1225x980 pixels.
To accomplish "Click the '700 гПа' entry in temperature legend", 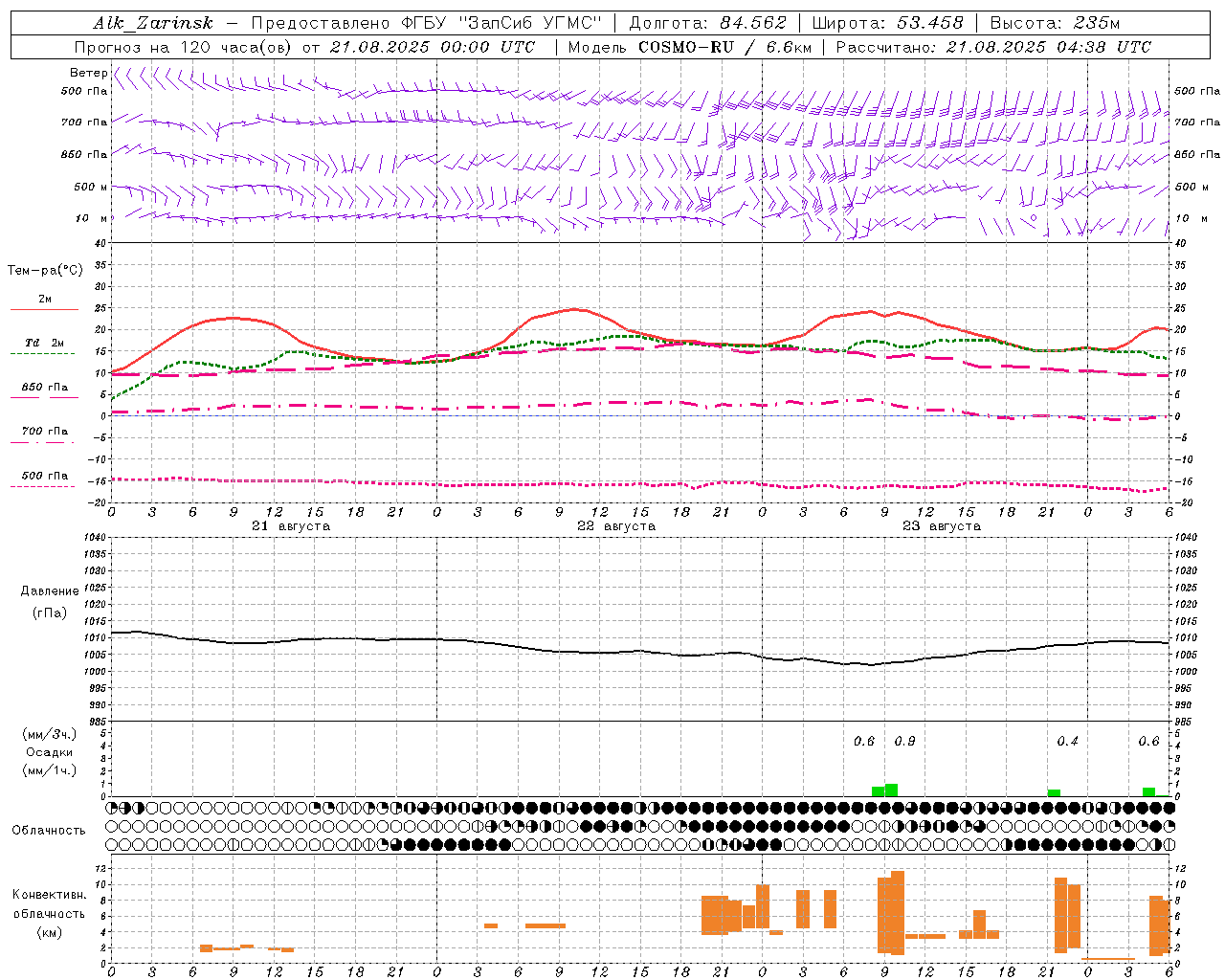I will coord(45,432).
